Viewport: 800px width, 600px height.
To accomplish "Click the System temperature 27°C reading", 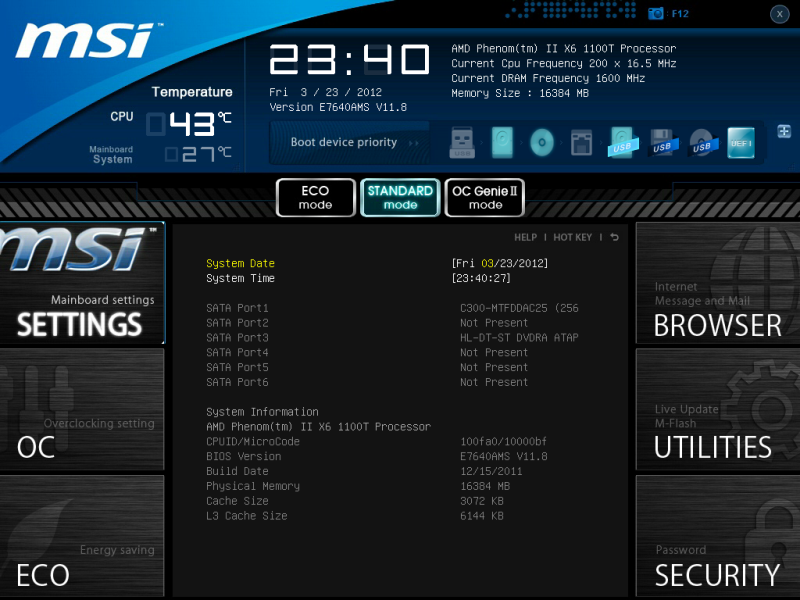I will coord(199,154).
